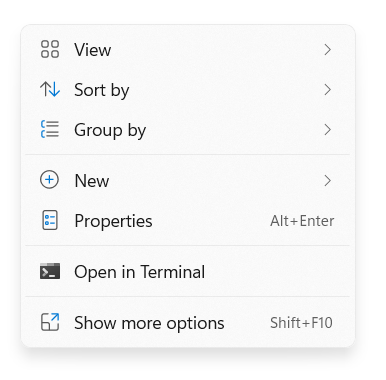Select New from the context menu
Viewport: 386px width, 380px height.
(188, 181)
